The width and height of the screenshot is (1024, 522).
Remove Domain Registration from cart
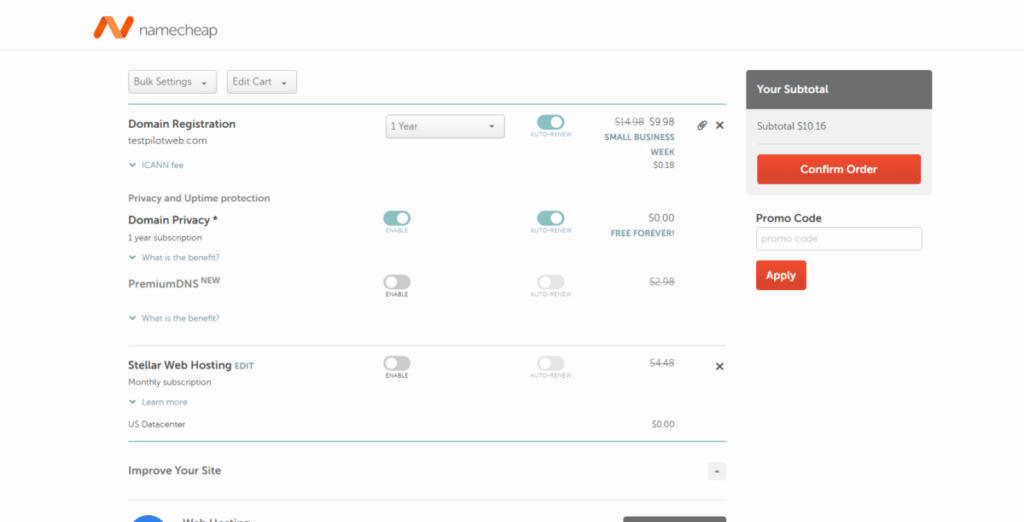[720, 125]
